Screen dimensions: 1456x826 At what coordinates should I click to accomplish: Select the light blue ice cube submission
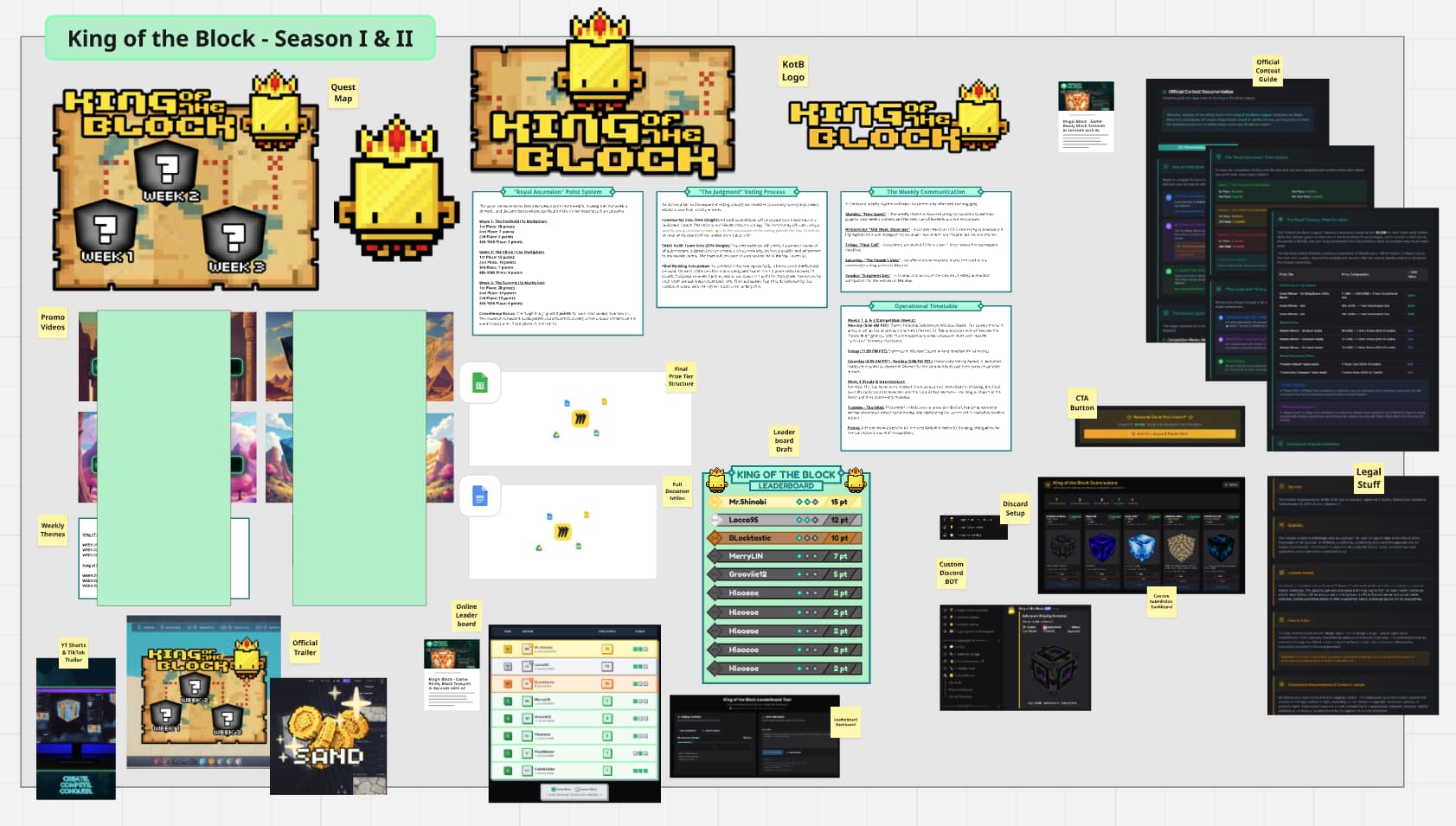click(x=1141, y=547)
